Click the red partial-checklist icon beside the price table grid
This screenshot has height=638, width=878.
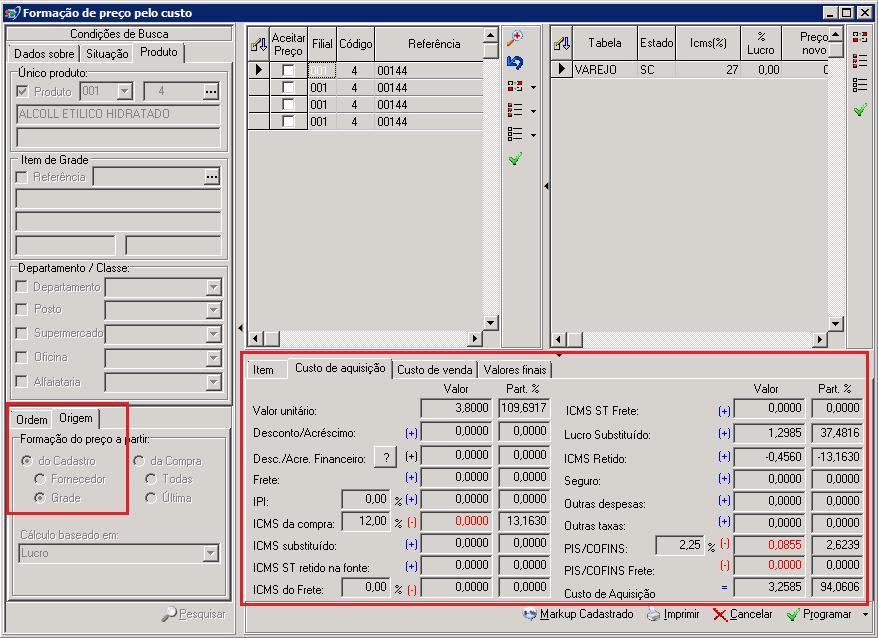[x=860, y=60]
